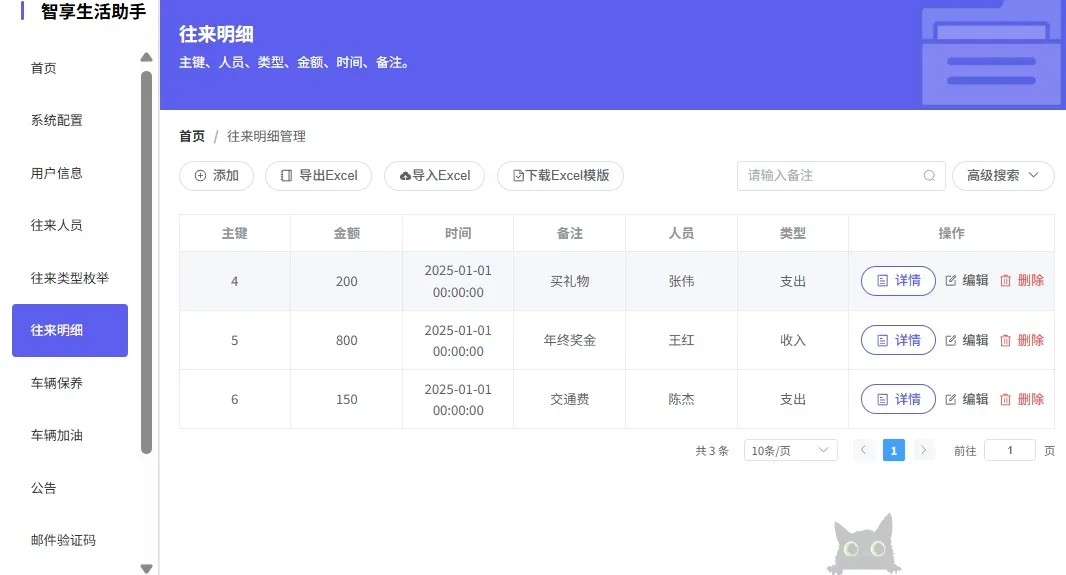Click the search magnifier icon in 备注 field
This screenshot has height=575, width=1066.
[929, 175]
